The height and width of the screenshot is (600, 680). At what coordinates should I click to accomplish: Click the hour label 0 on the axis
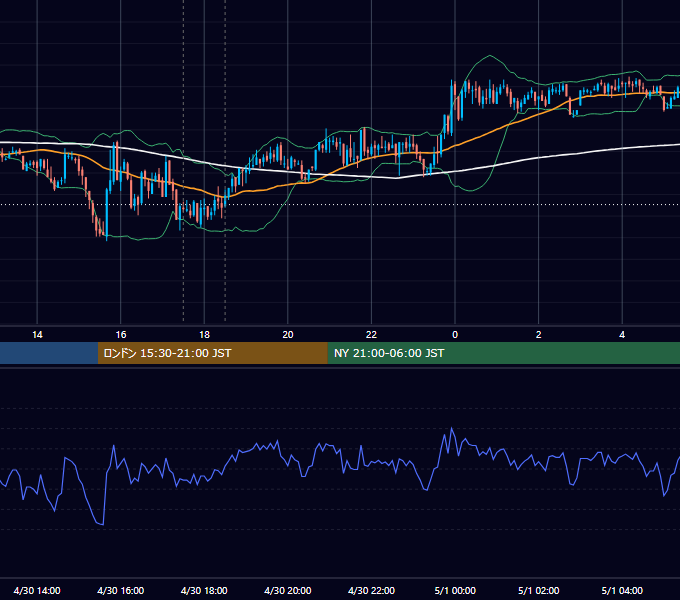coord(455,335)
